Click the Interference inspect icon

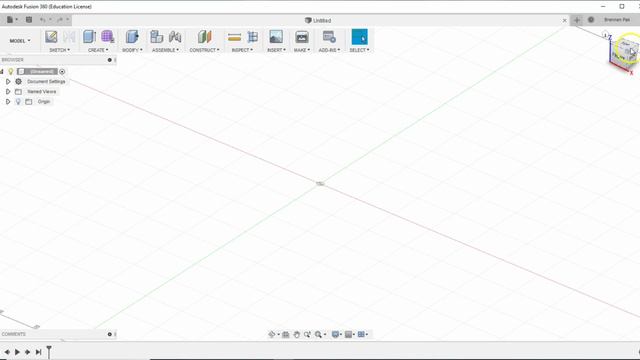tap(253, 37)
